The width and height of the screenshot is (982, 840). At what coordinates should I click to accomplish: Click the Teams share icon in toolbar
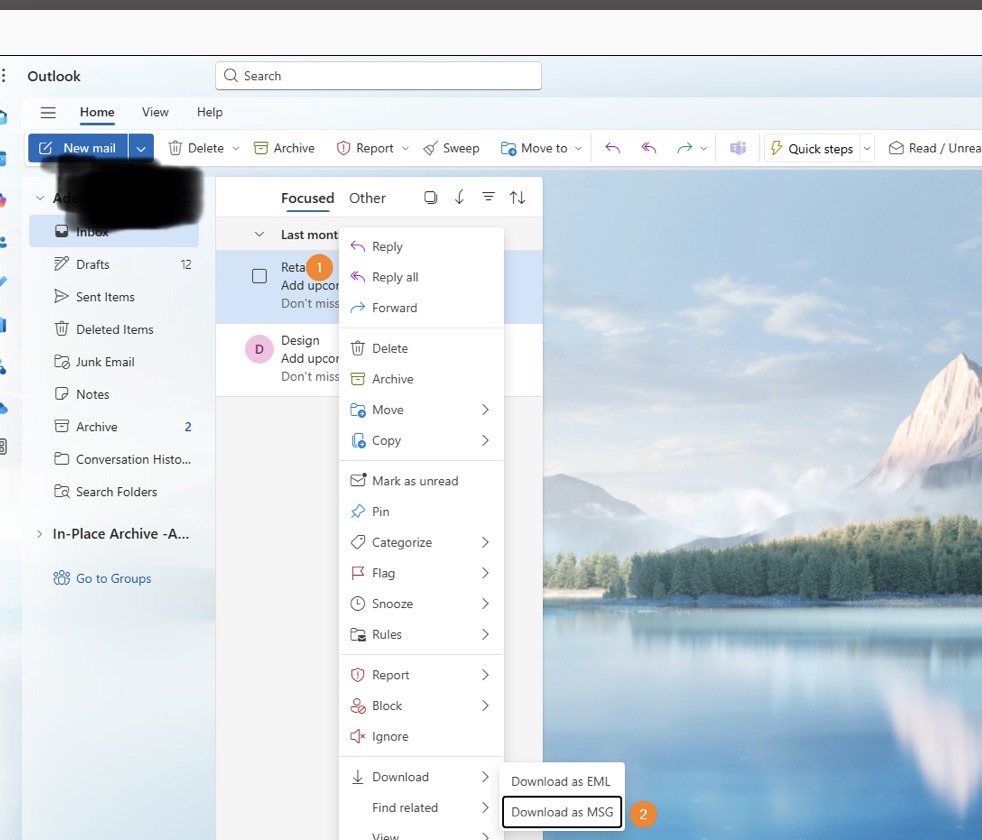tap(738, 148)
